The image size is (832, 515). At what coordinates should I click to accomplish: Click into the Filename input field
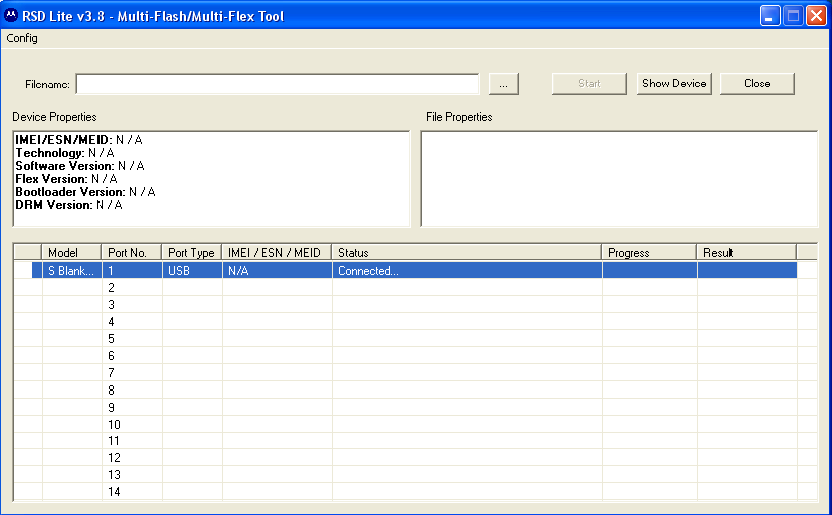coord(277,84)
